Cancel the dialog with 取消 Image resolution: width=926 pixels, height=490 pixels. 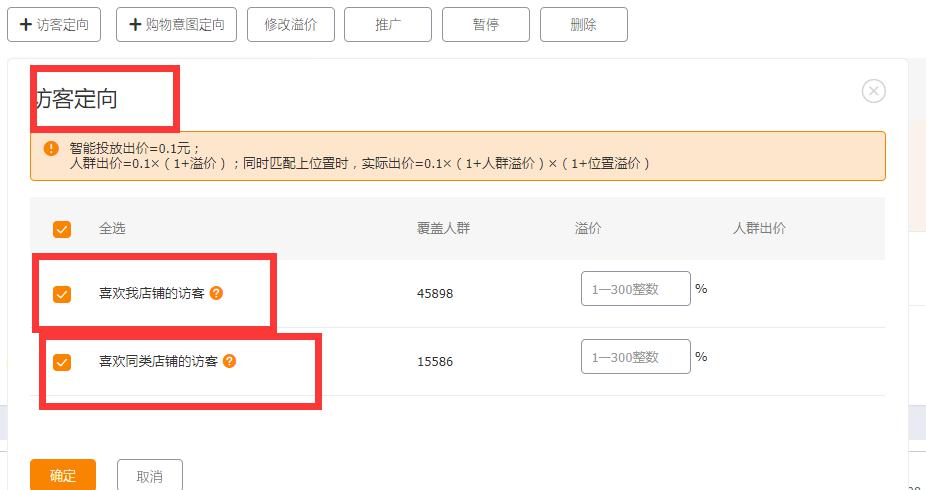pyautogui.click(x=149, y=475)
